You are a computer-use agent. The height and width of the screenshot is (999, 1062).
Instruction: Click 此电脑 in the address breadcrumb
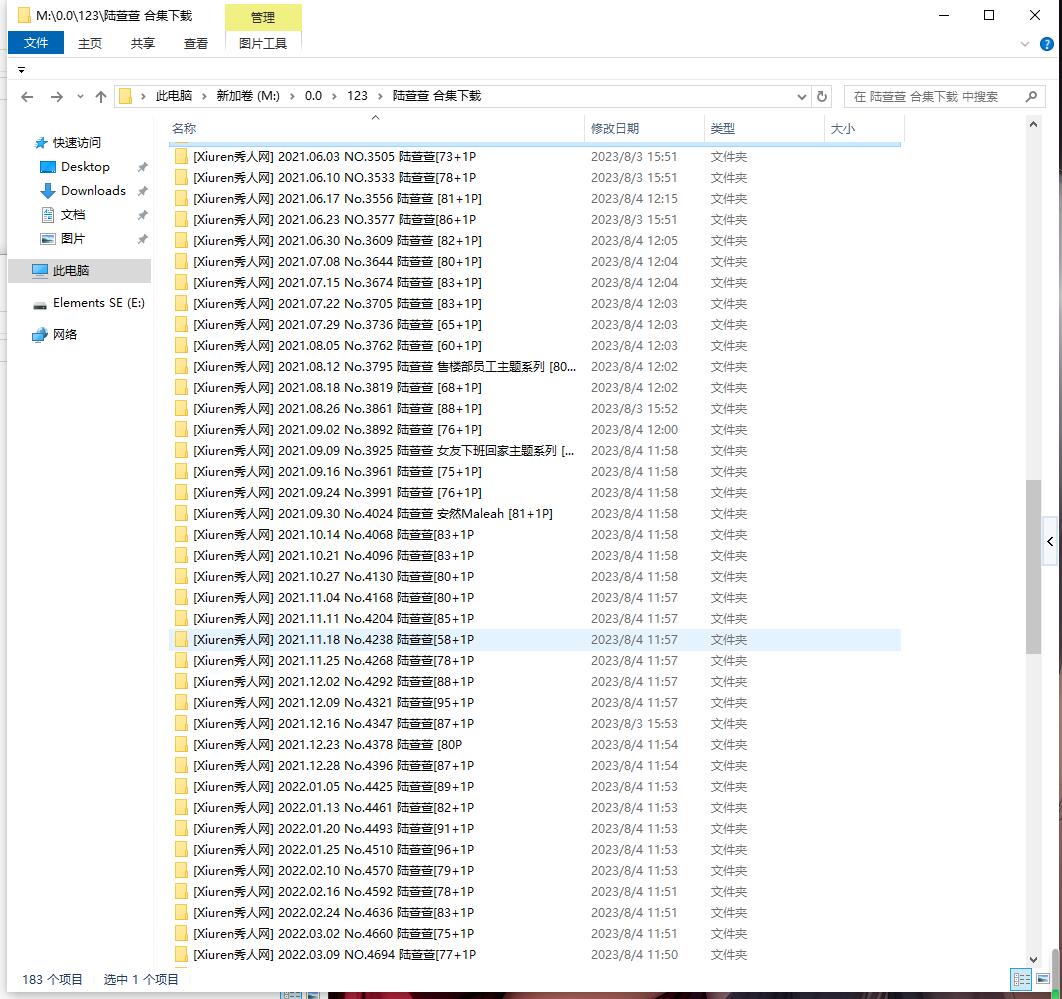pyautogui.click(x=174, y=96)
